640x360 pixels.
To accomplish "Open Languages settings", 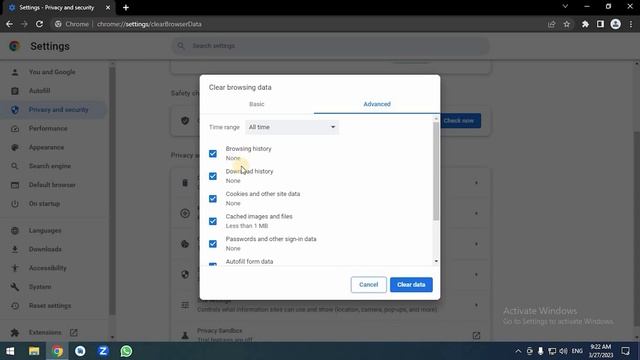I will point(45,230).
